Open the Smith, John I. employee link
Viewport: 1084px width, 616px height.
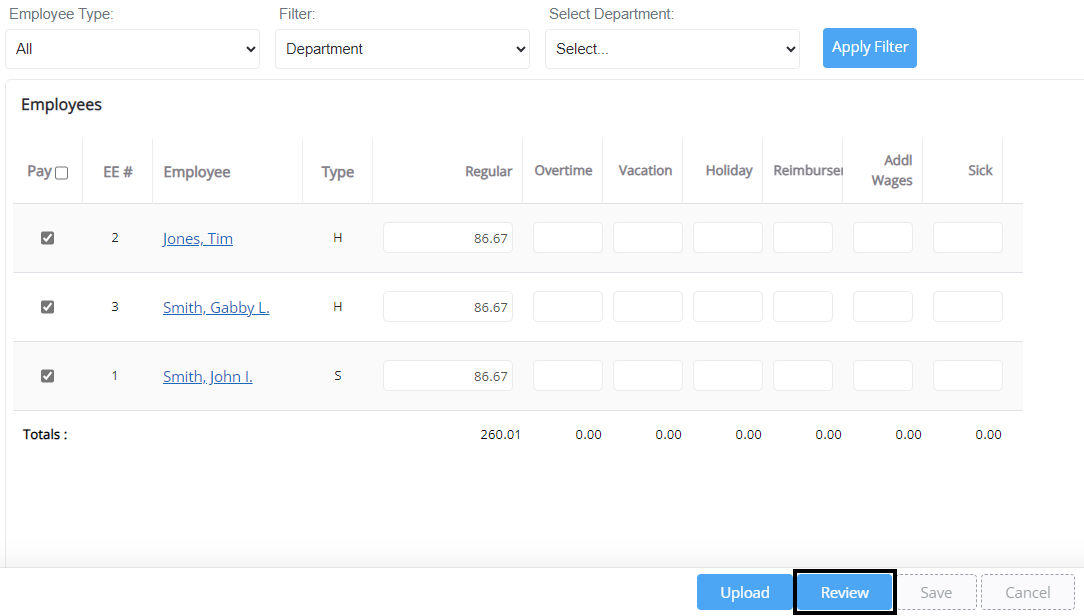tap(207, 376)
